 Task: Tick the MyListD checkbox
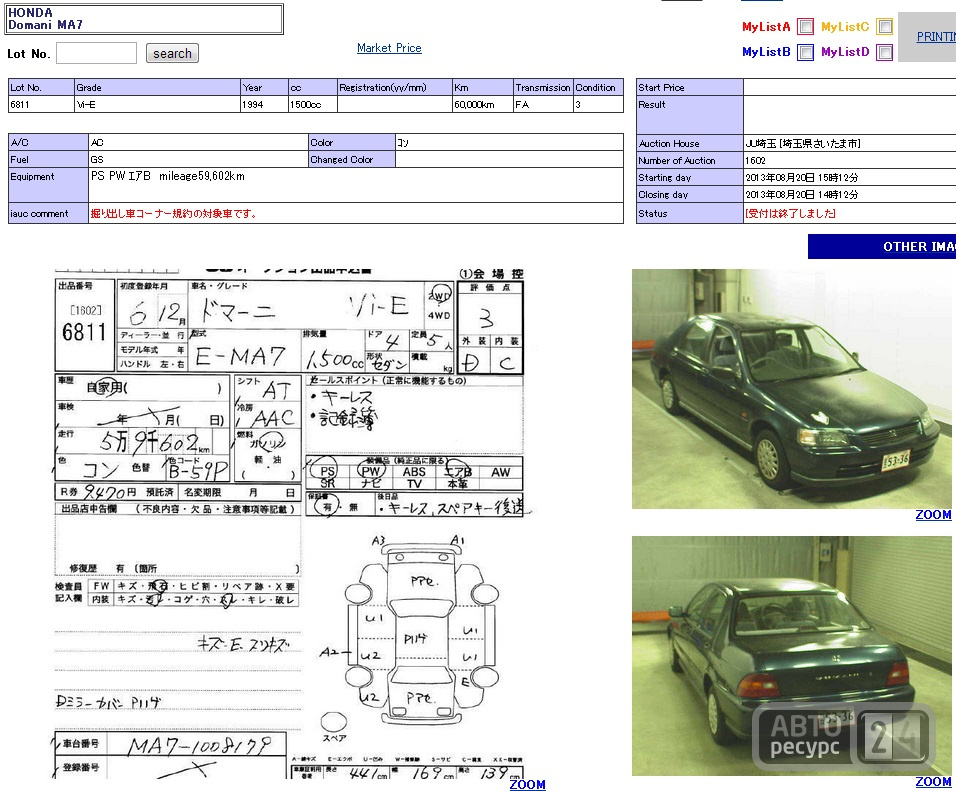click(885, 52)
